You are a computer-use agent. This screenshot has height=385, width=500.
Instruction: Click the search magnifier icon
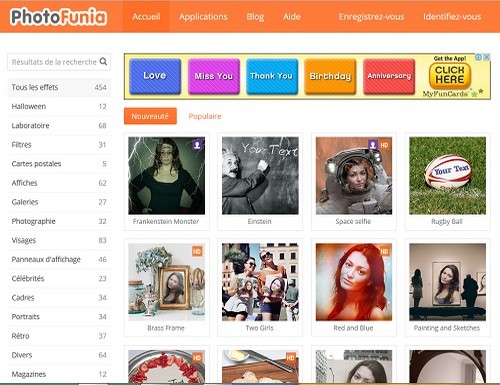pyautogui.click(x=103, y=61)
